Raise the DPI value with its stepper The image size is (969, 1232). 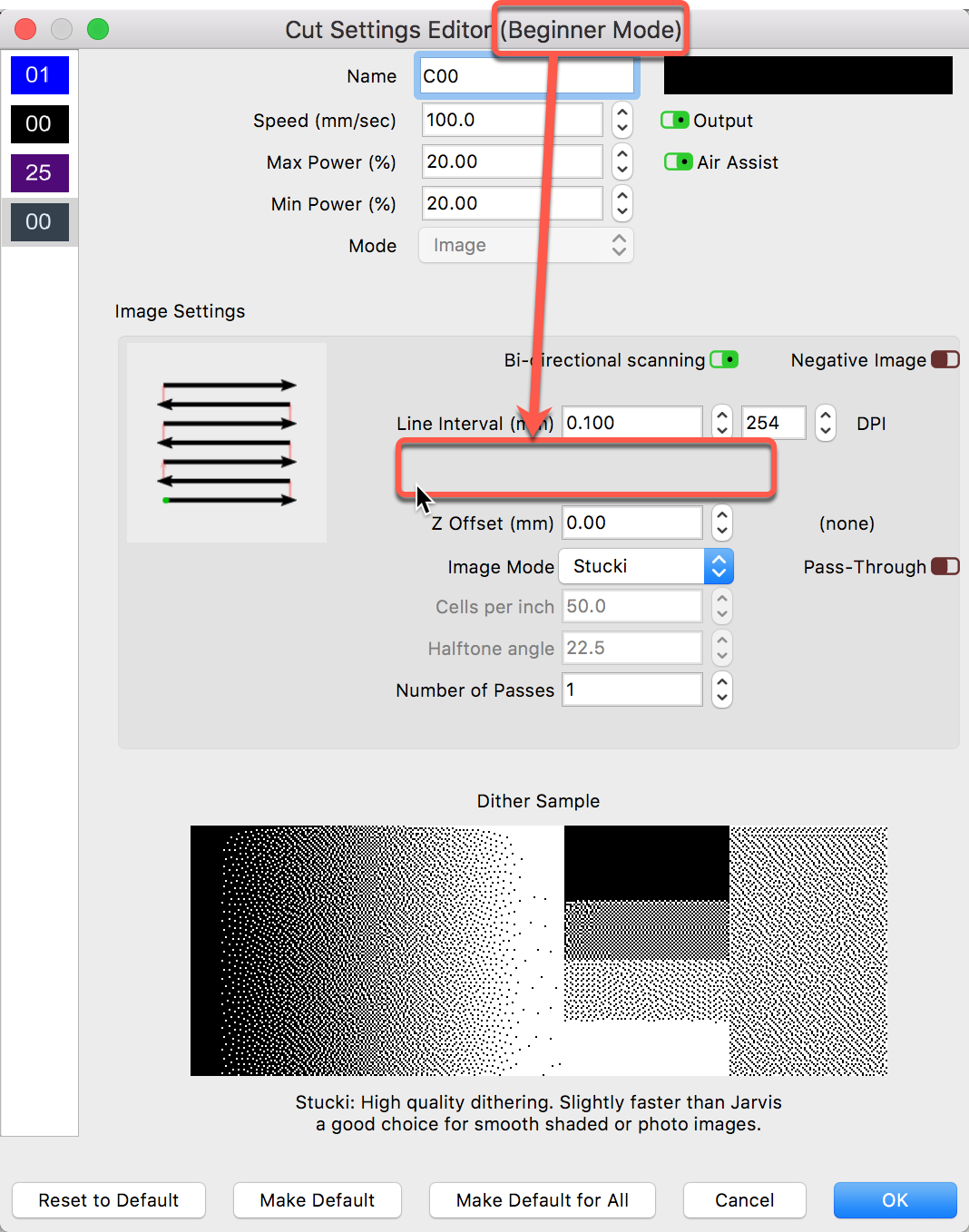(825, 416)
